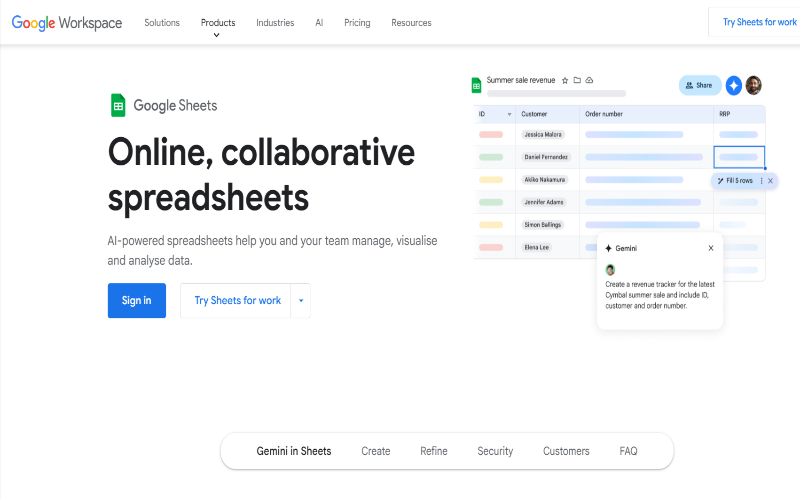
Task: Jump to the Customers section
Action: click(566, 451)
